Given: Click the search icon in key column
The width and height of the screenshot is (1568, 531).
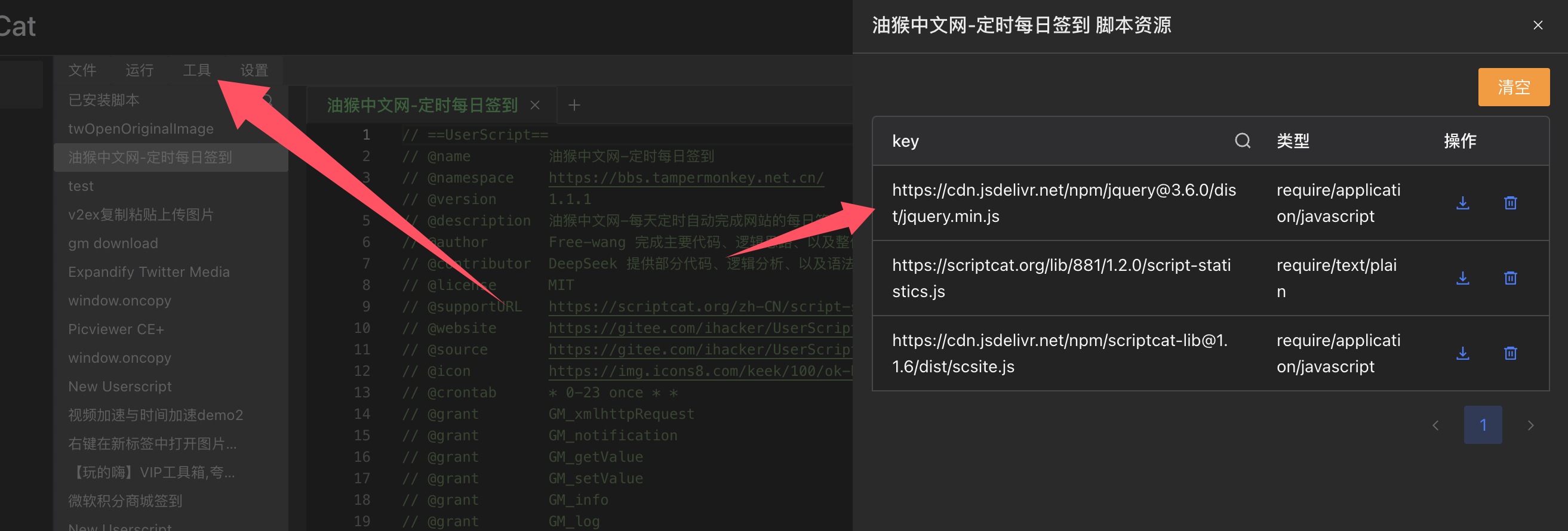Looking at the screenshot, I should coord(1243,141).
